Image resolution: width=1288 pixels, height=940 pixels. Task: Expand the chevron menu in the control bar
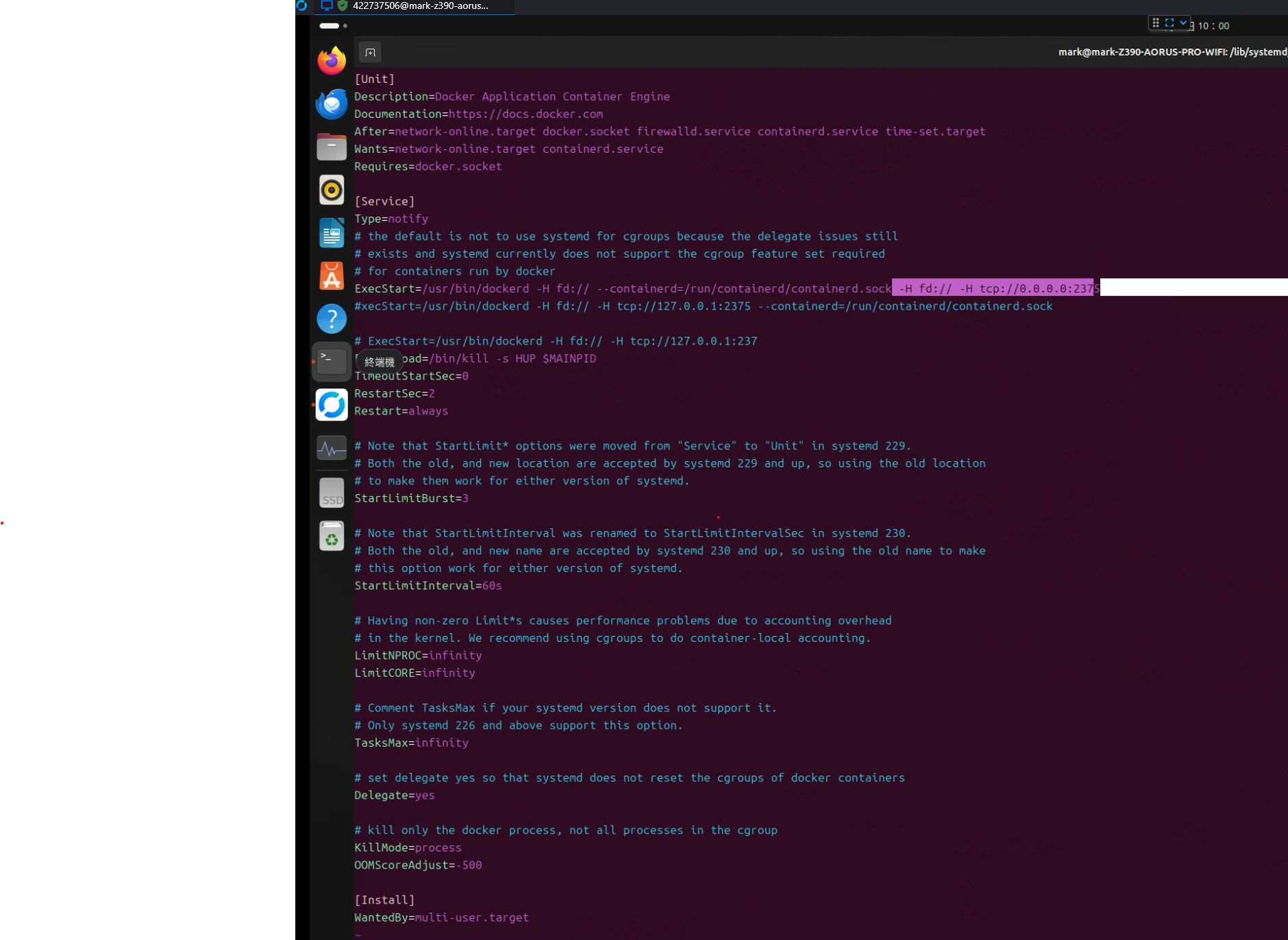pos(1182,23)
